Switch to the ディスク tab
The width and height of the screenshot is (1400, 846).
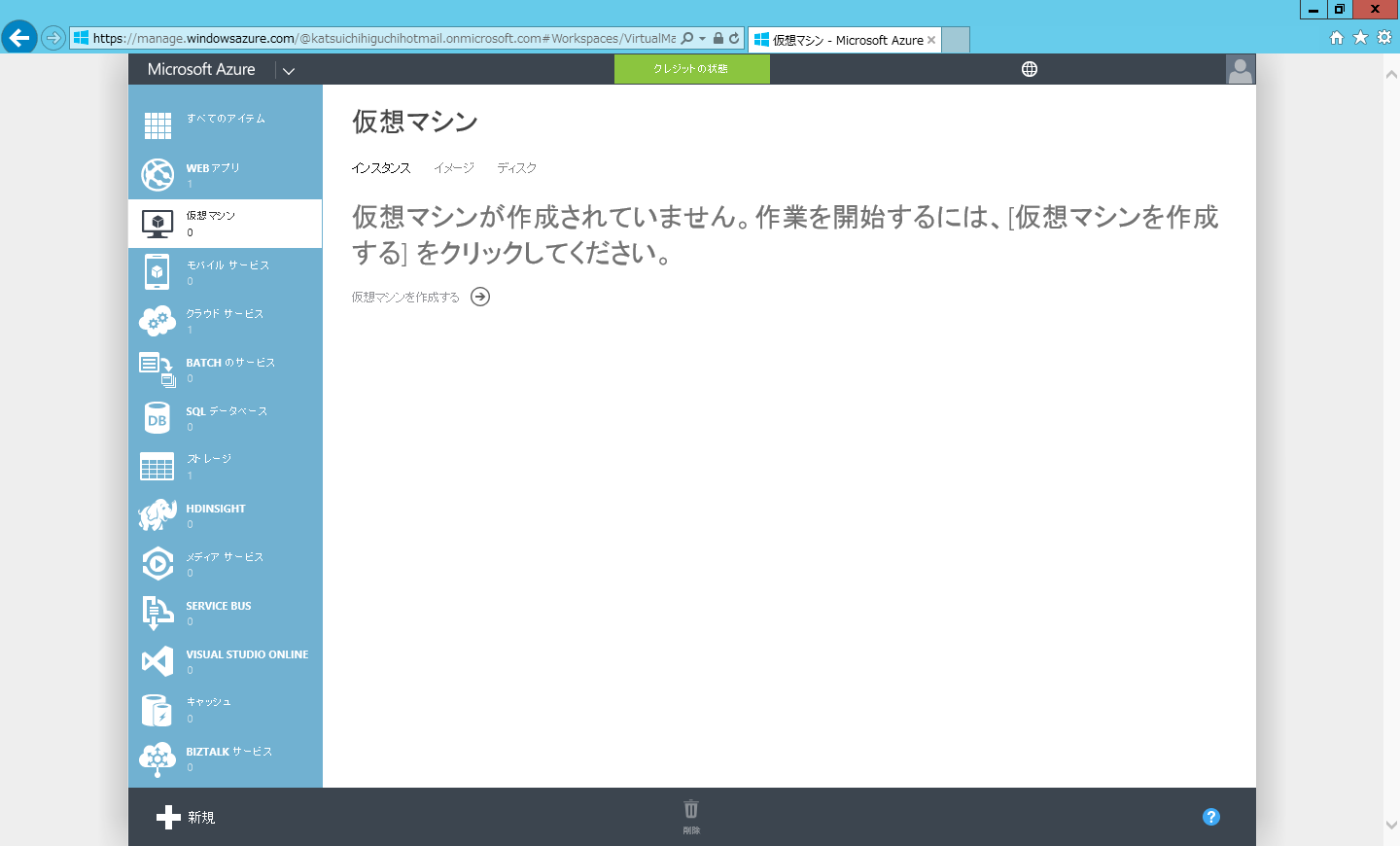point(517,168)
